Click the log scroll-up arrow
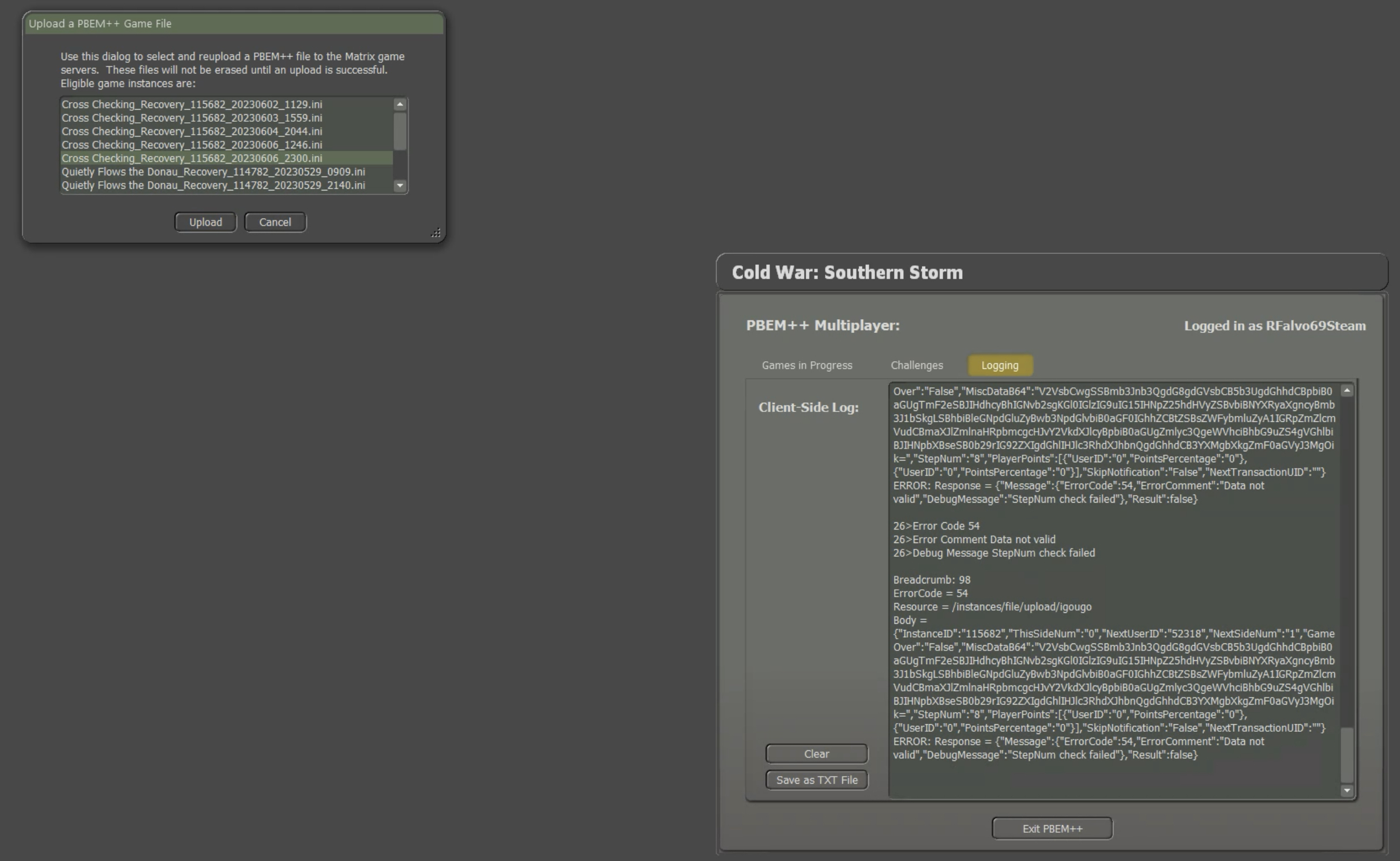Screen dimensions: 1400x861 point(1347,391)
